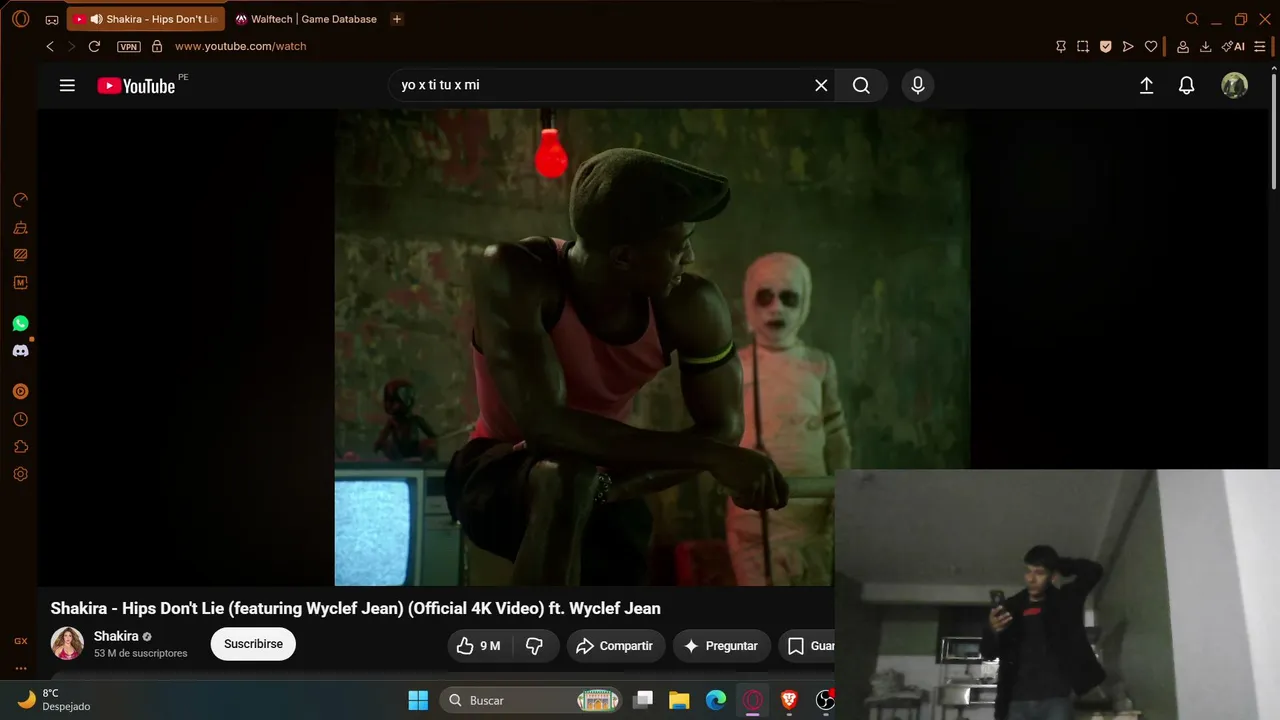Open WhatsApp in the sidebar
The height and width of the screenshot is (720, 1280).
click(x=20, y=324)
